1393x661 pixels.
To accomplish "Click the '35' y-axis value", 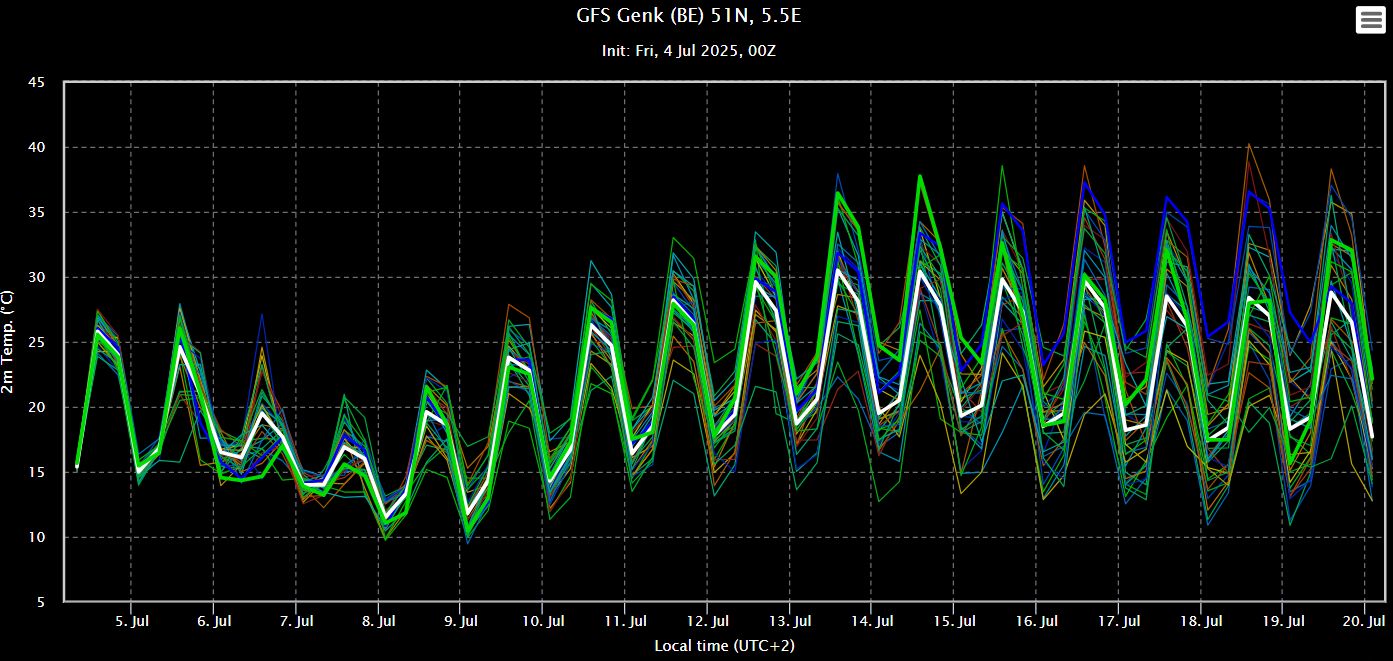I will (37, 213).
